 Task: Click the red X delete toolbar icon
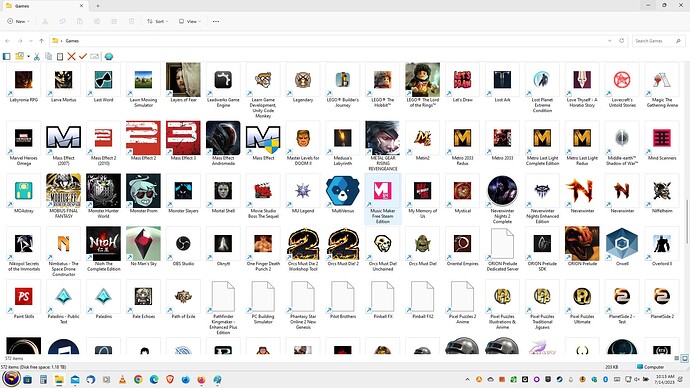point(71,56)
